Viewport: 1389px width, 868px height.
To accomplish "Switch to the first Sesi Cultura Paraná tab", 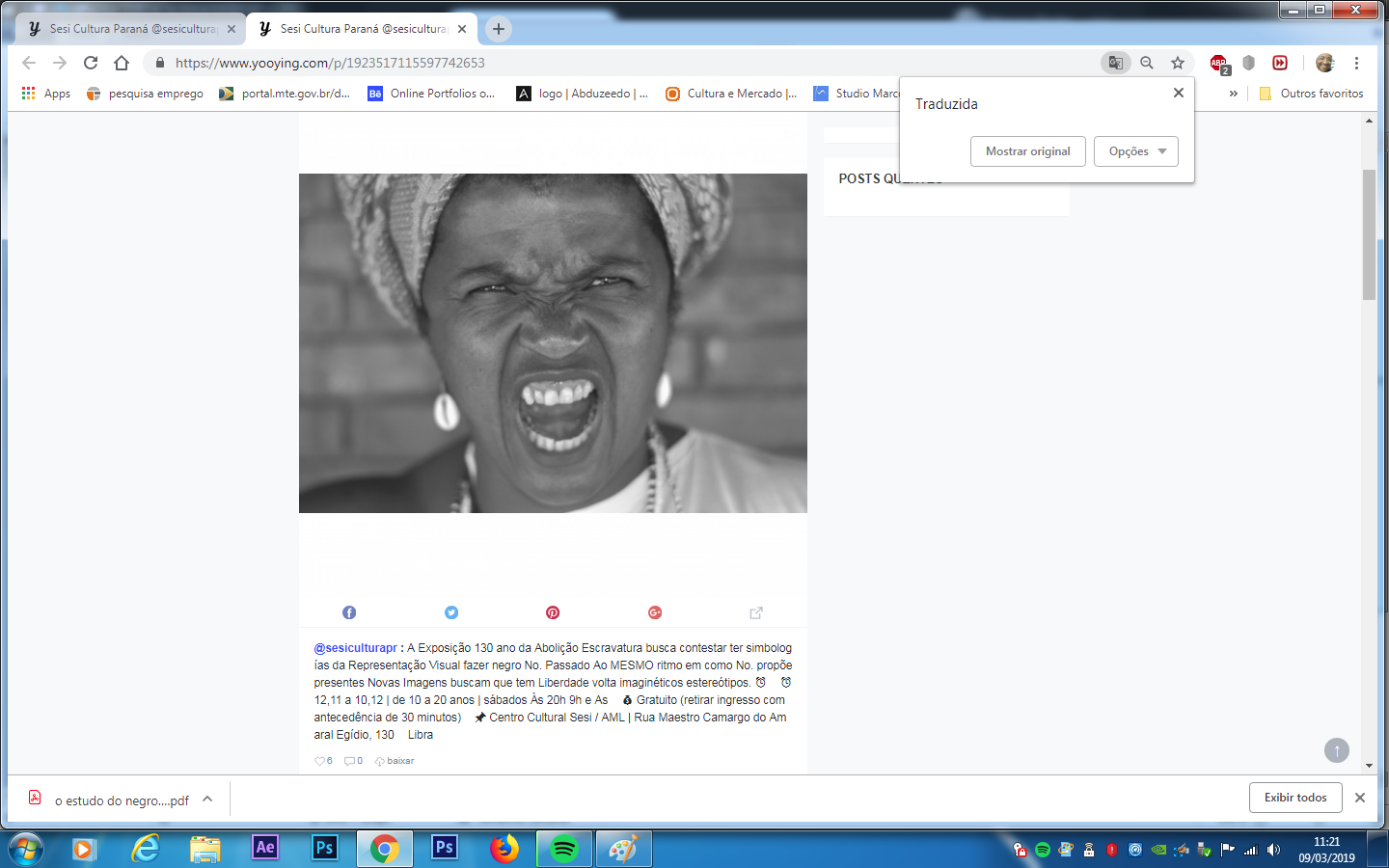I will [x=131, y=29].
